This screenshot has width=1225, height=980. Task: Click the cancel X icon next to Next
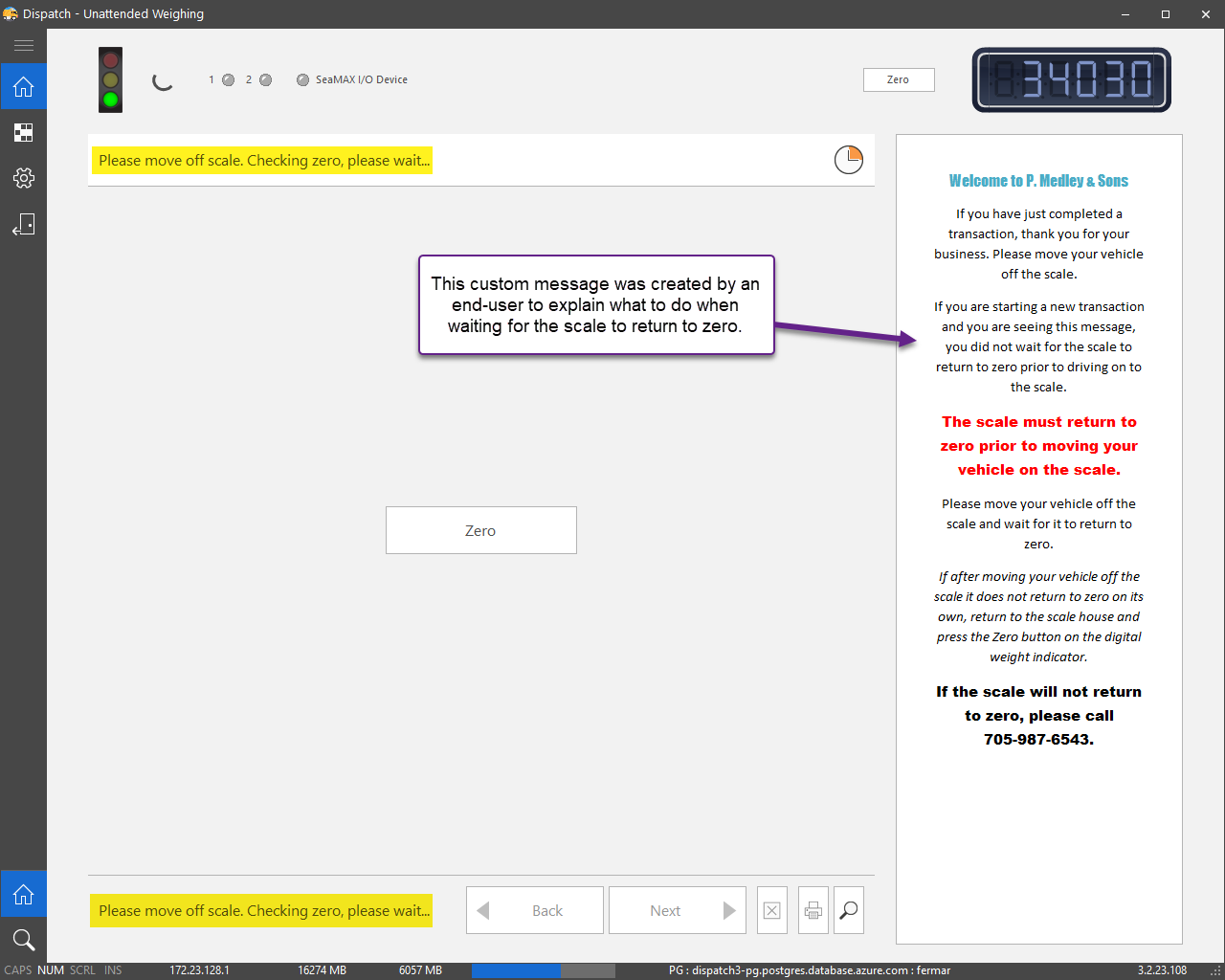(x=772, y=910)
